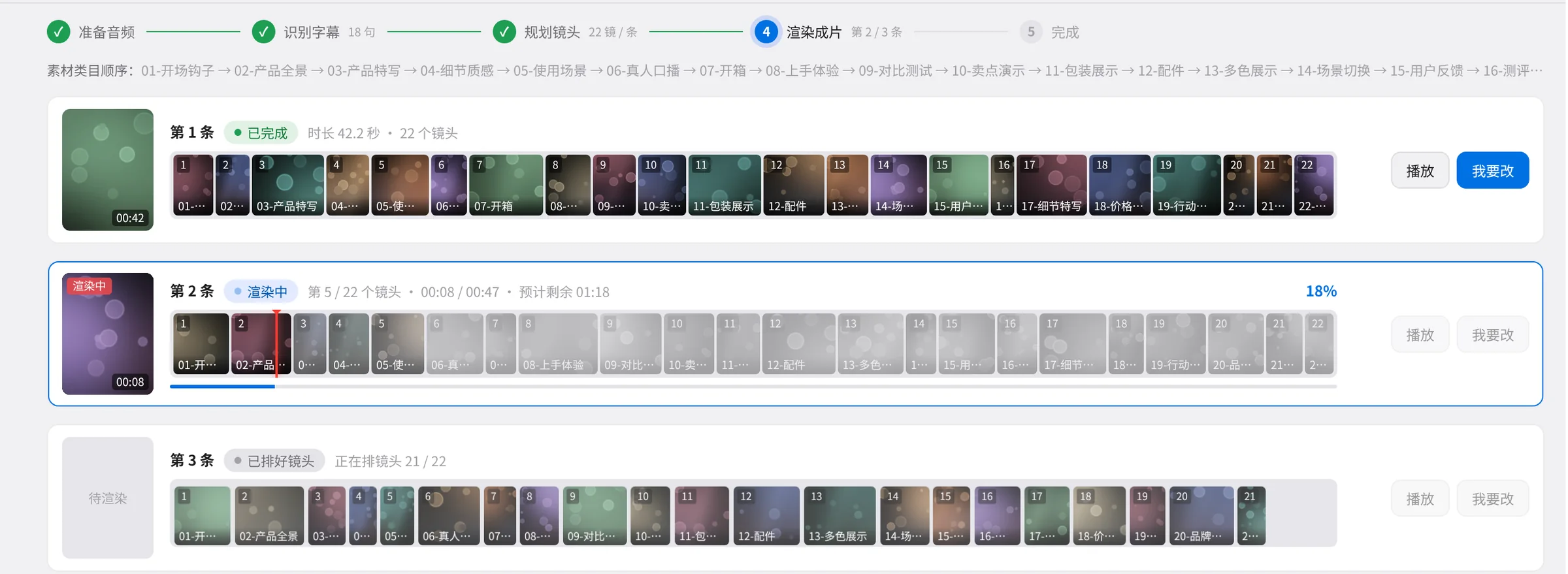Select shot 1 01-开 in 第 2 条
This screenshot has width=1568, height=574.
[201, 343]
